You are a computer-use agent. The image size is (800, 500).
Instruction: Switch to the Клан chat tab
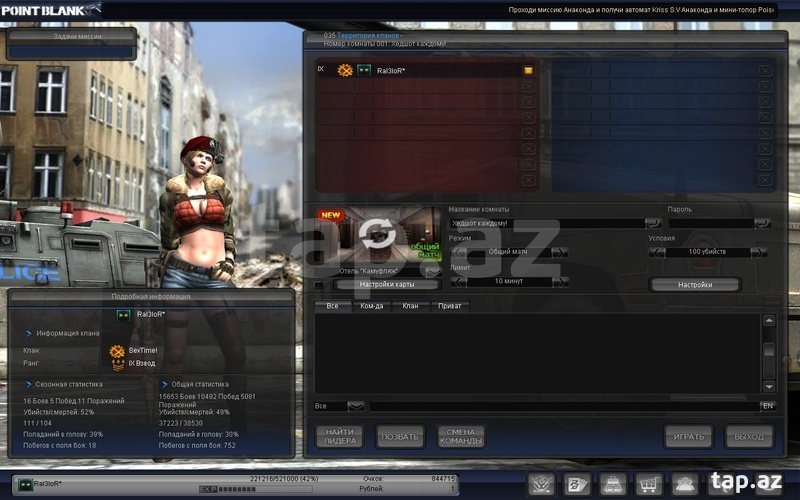click(x=410, y=306)
